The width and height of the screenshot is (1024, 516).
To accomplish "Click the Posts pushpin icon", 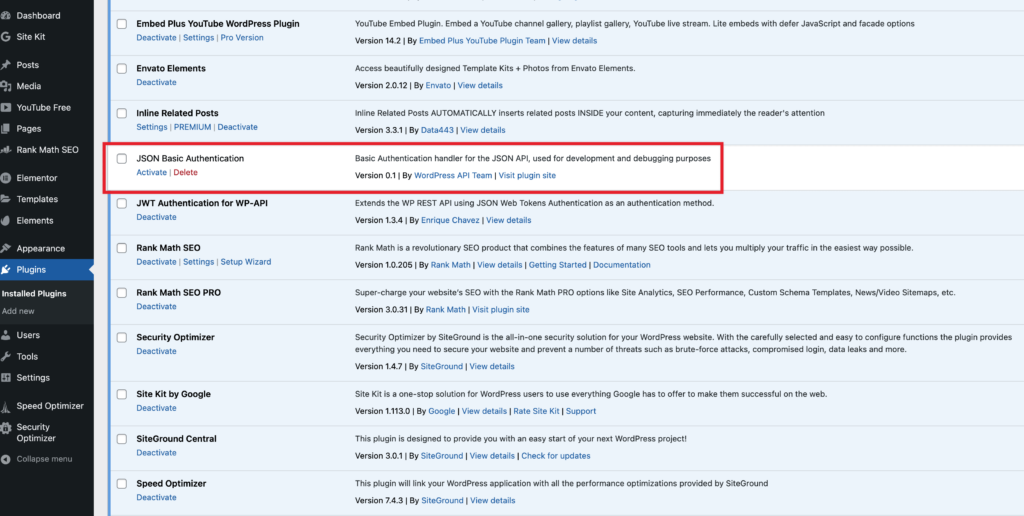I will click(x=6, y=65).
